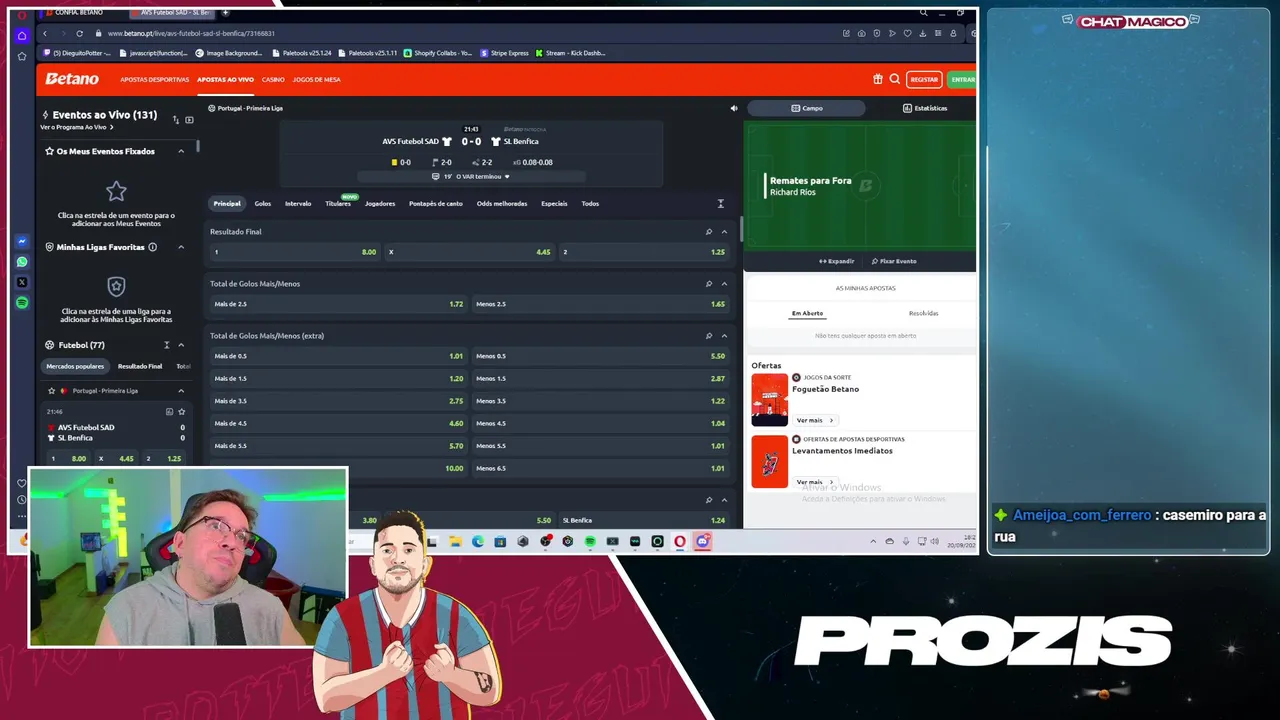
Task: Reload the page in Opera
Action: tap(79, 34)
